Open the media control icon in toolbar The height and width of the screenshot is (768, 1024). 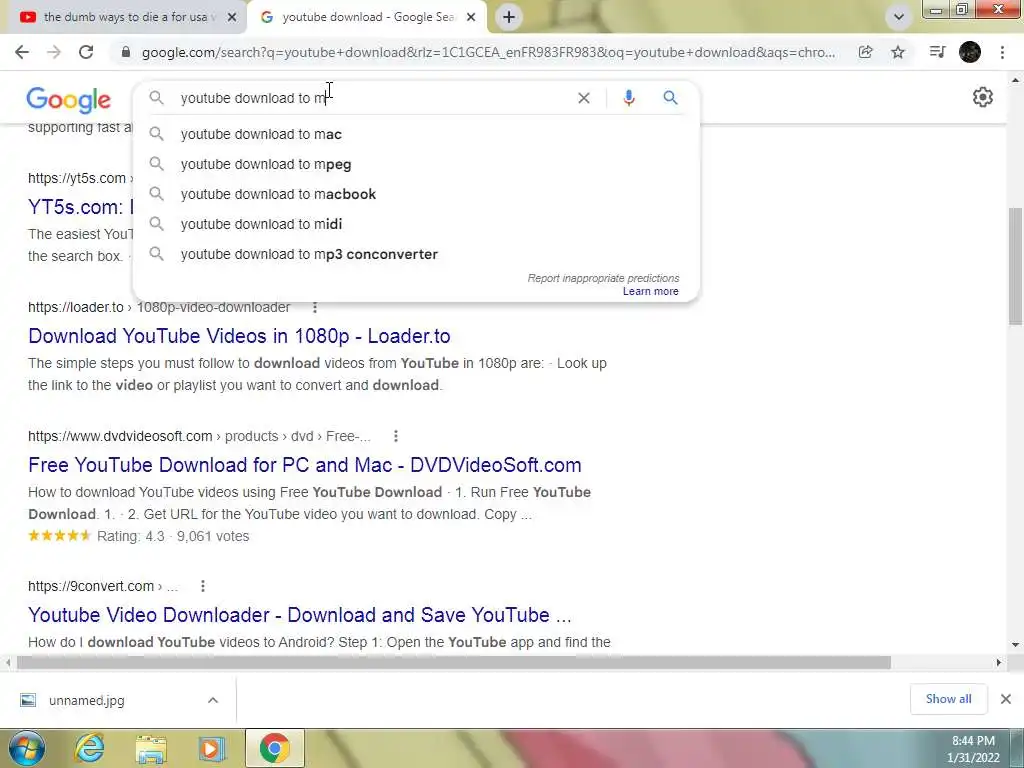(937, 52)
